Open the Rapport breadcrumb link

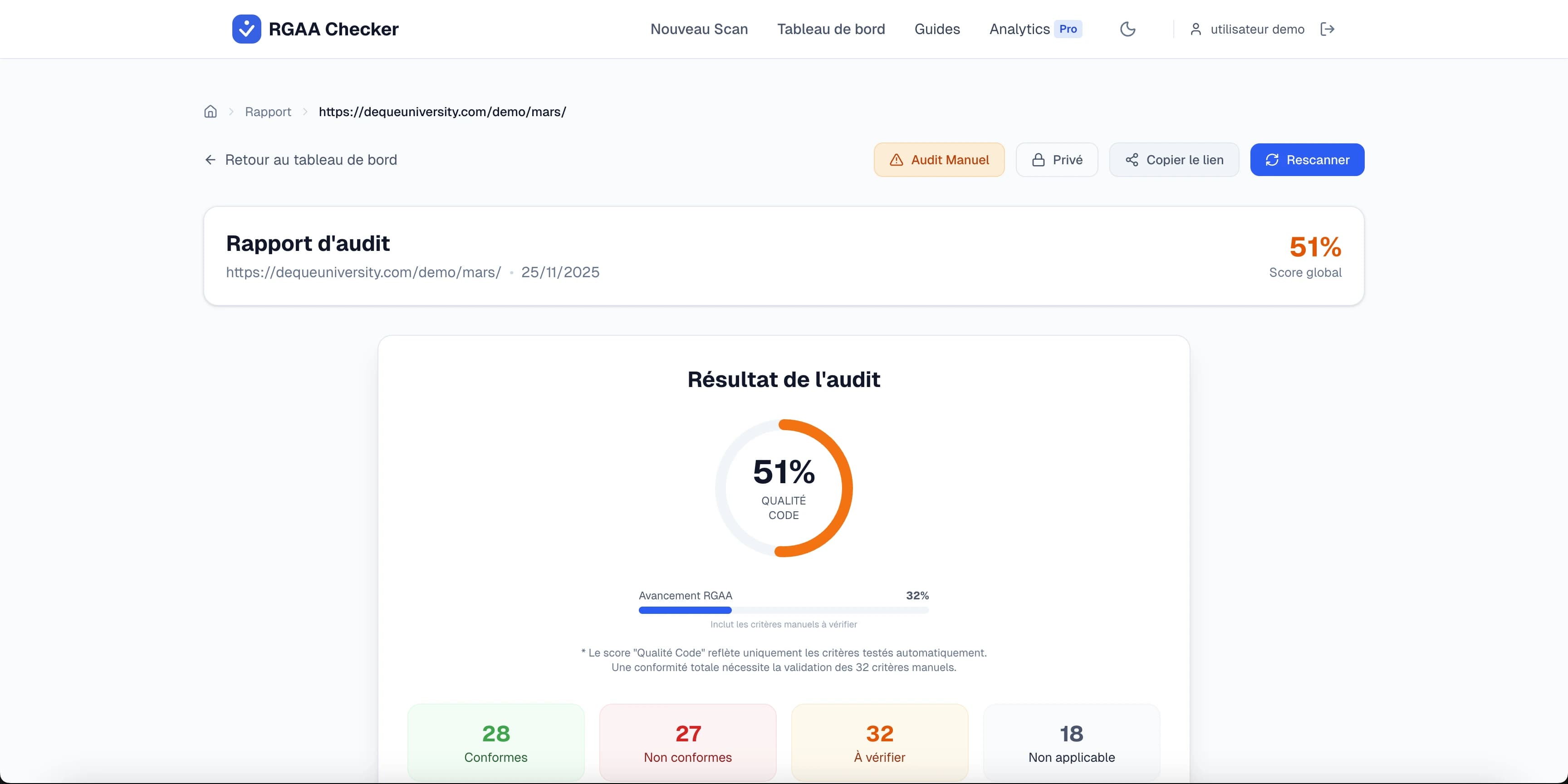click(268, 112)
